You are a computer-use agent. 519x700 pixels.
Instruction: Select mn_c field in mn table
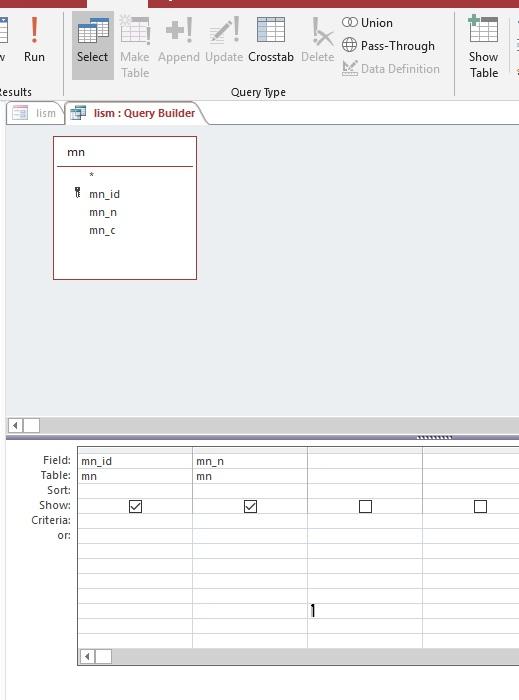[102, 230]
